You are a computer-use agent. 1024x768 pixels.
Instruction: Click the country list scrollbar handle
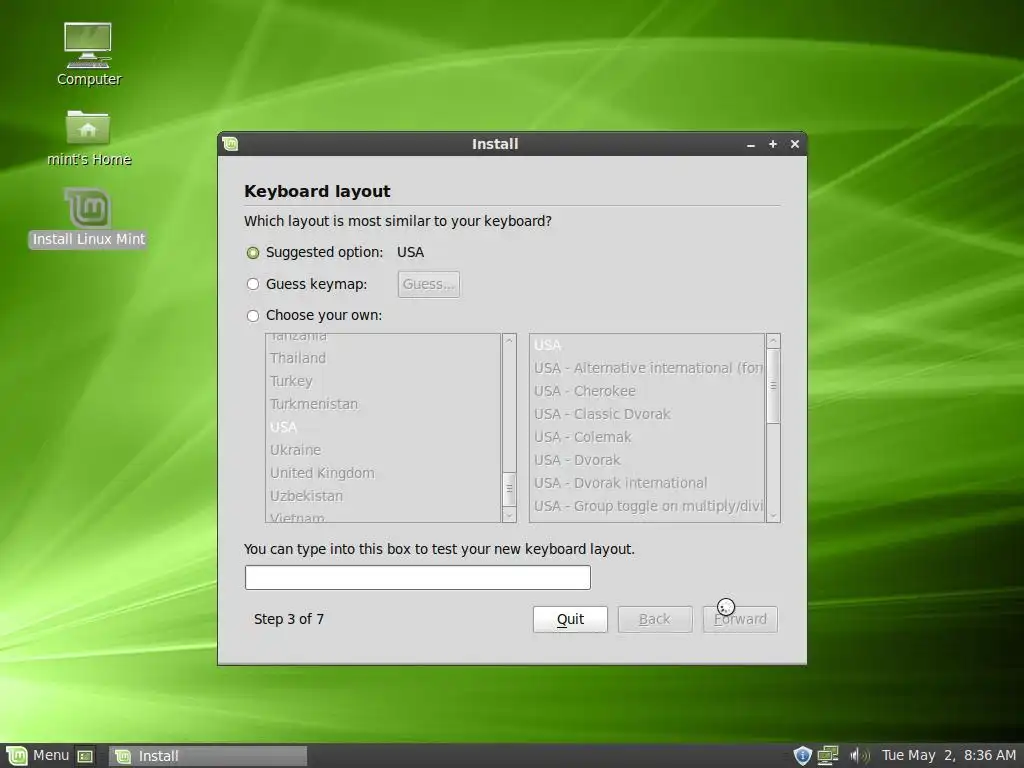pyautogui.click(x=509, y=489)
